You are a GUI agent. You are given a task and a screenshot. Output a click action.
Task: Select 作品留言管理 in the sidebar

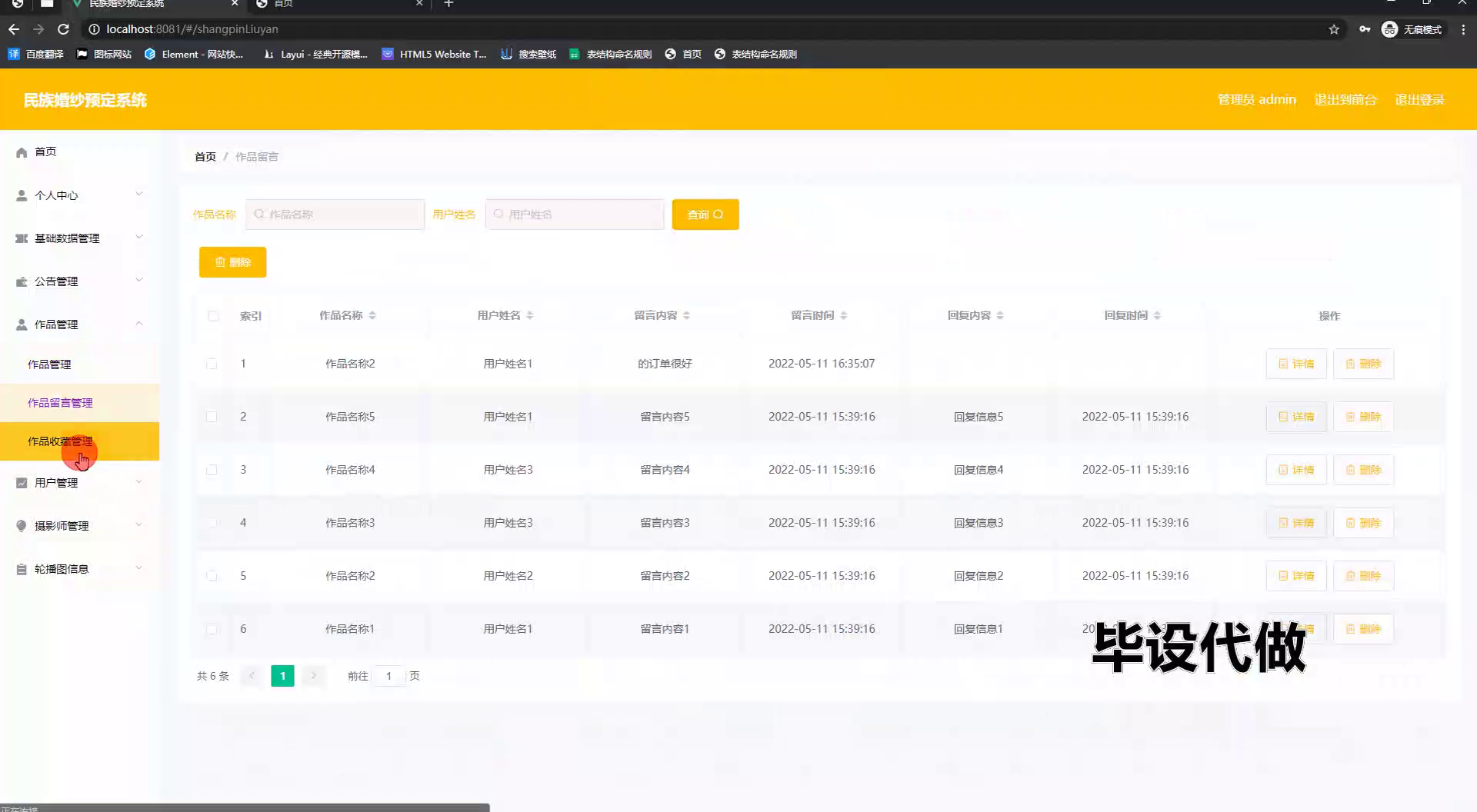pos(80,403)
